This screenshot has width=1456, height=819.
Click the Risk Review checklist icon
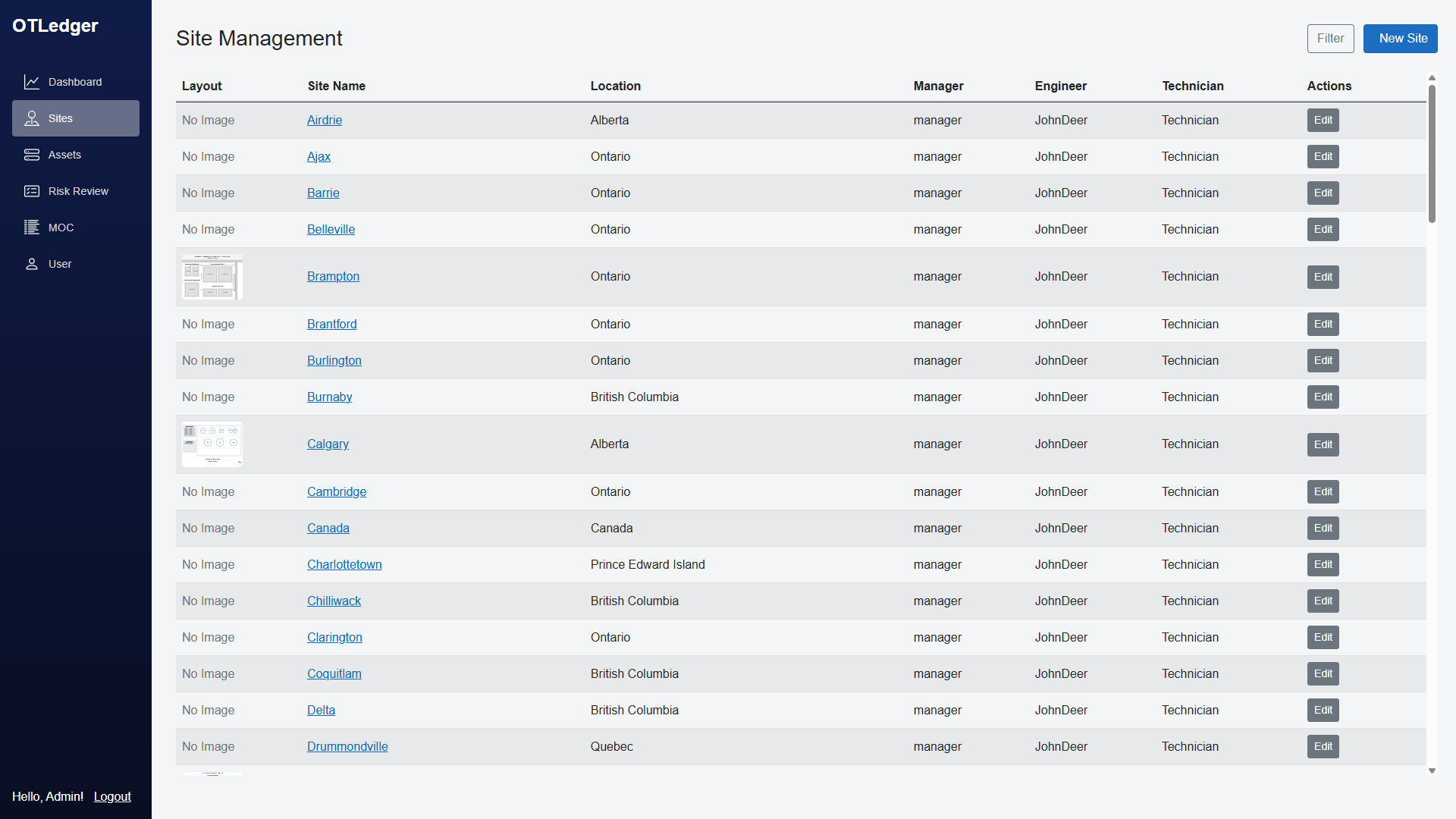pyautogui.click(x=31, y=190)
